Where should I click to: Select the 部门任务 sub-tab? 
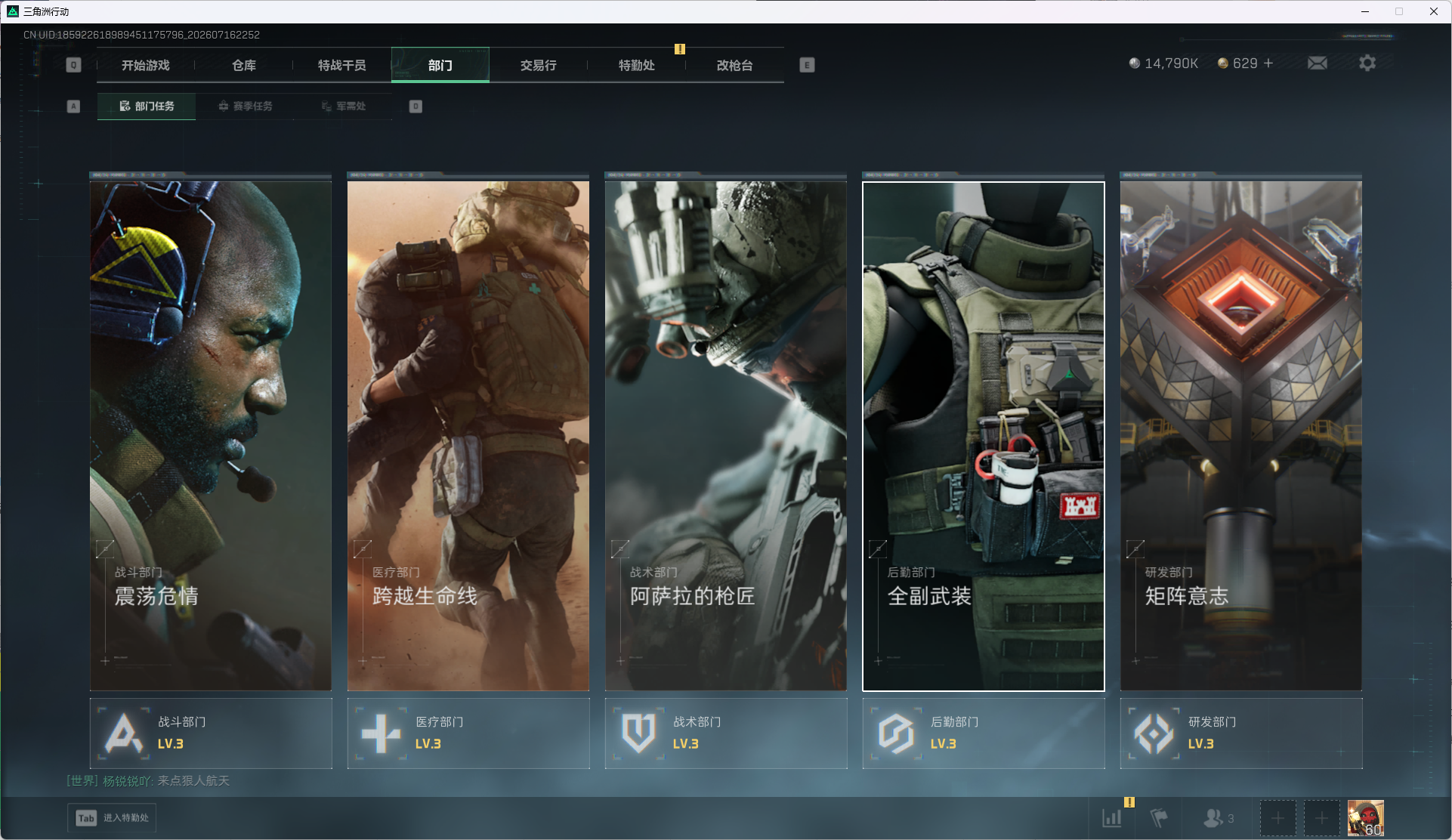pyautogui.click(x=147, y=107)
